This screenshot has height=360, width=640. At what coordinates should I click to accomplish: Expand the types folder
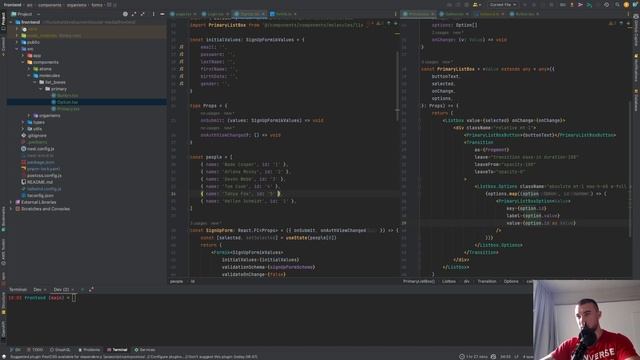click(23, 122)
